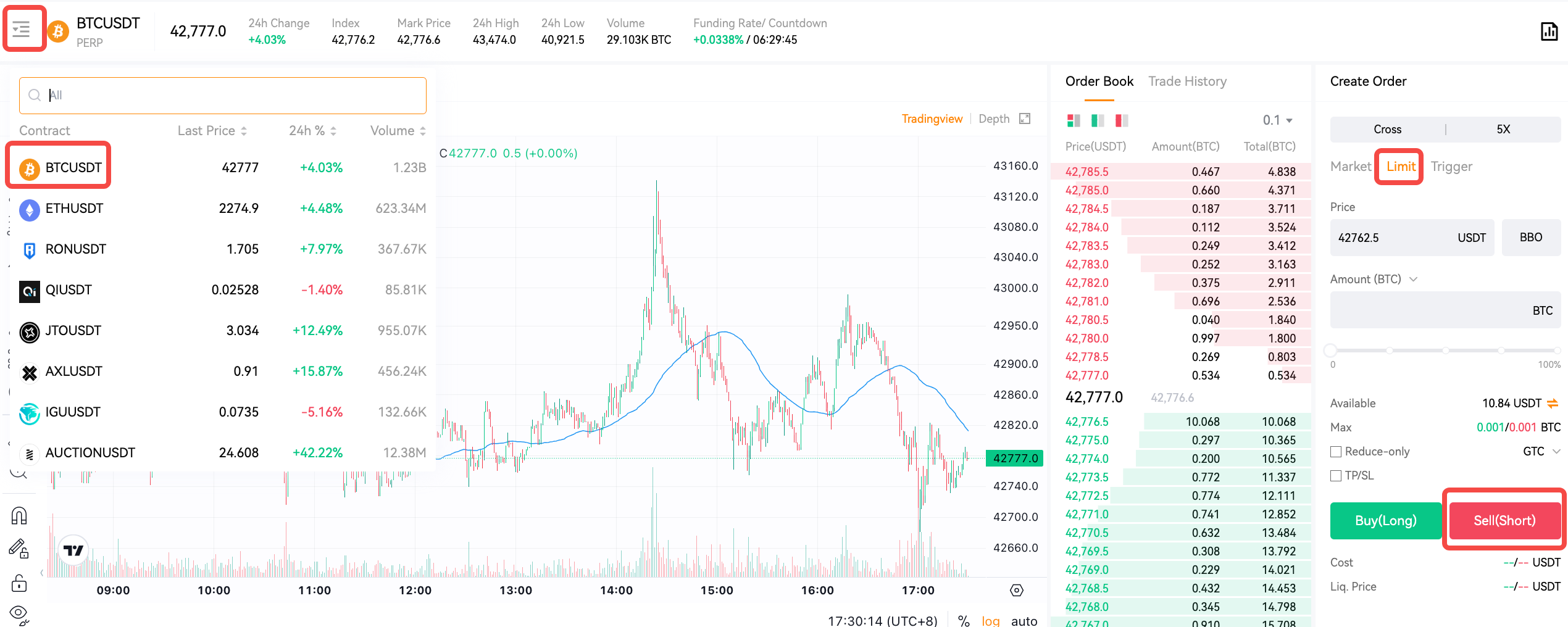
Task: Click the transfer funds icon beside Available
Action: 1553,403
